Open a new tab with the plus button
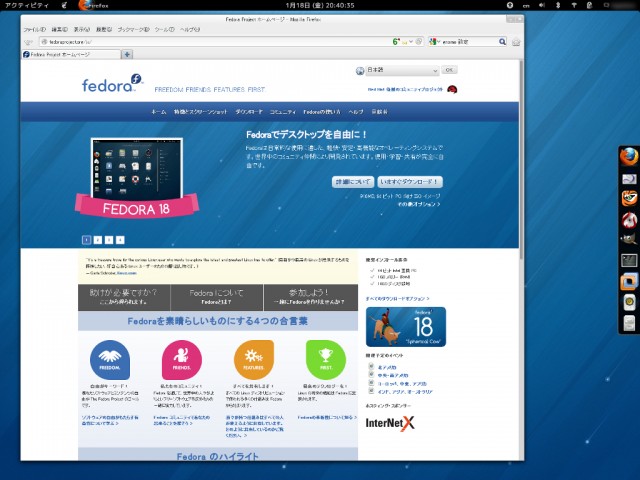The image size is (640, 480). pos(127,54)
